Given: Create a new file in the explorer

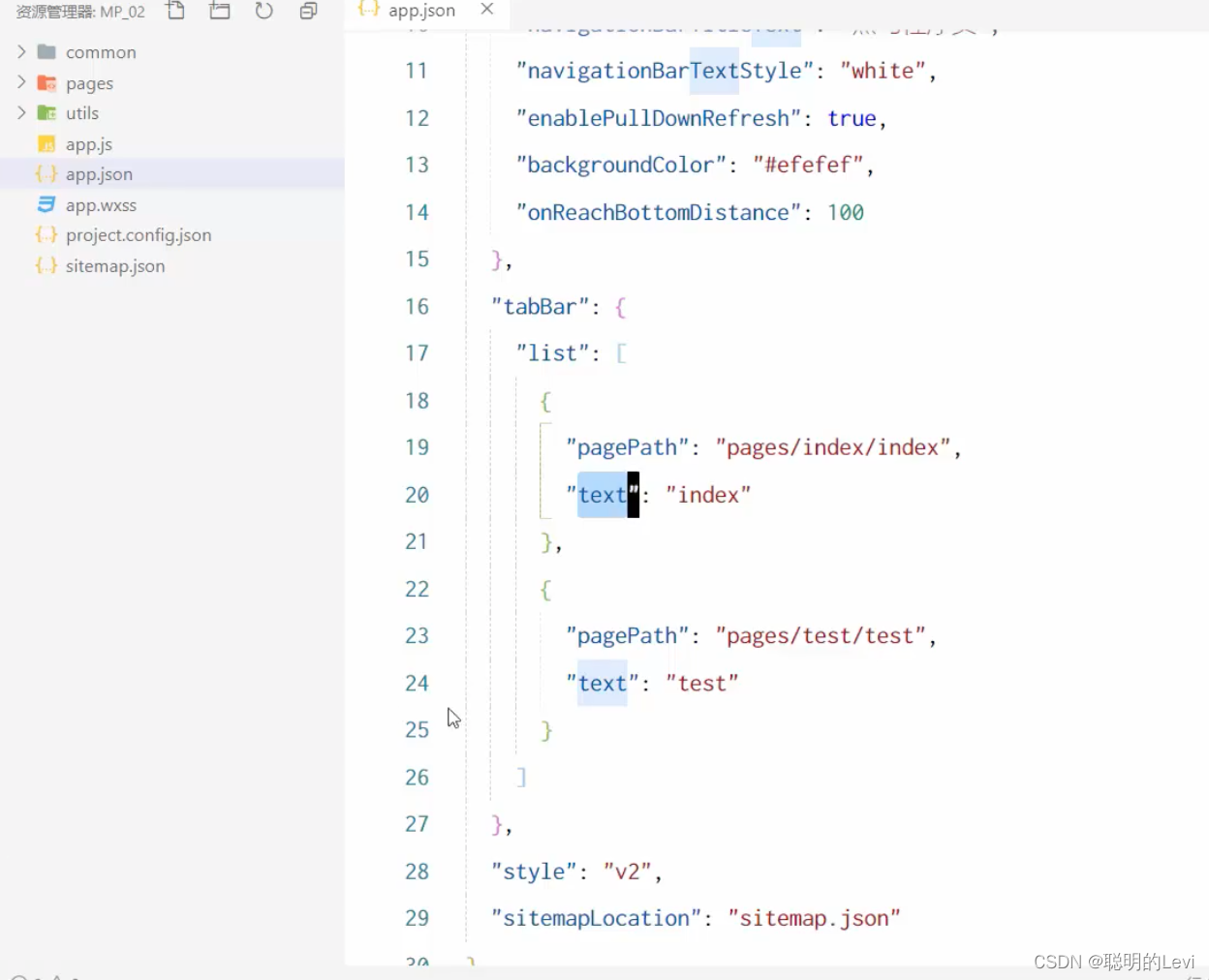Looking at the screenshot, I should tap(175, 11).
